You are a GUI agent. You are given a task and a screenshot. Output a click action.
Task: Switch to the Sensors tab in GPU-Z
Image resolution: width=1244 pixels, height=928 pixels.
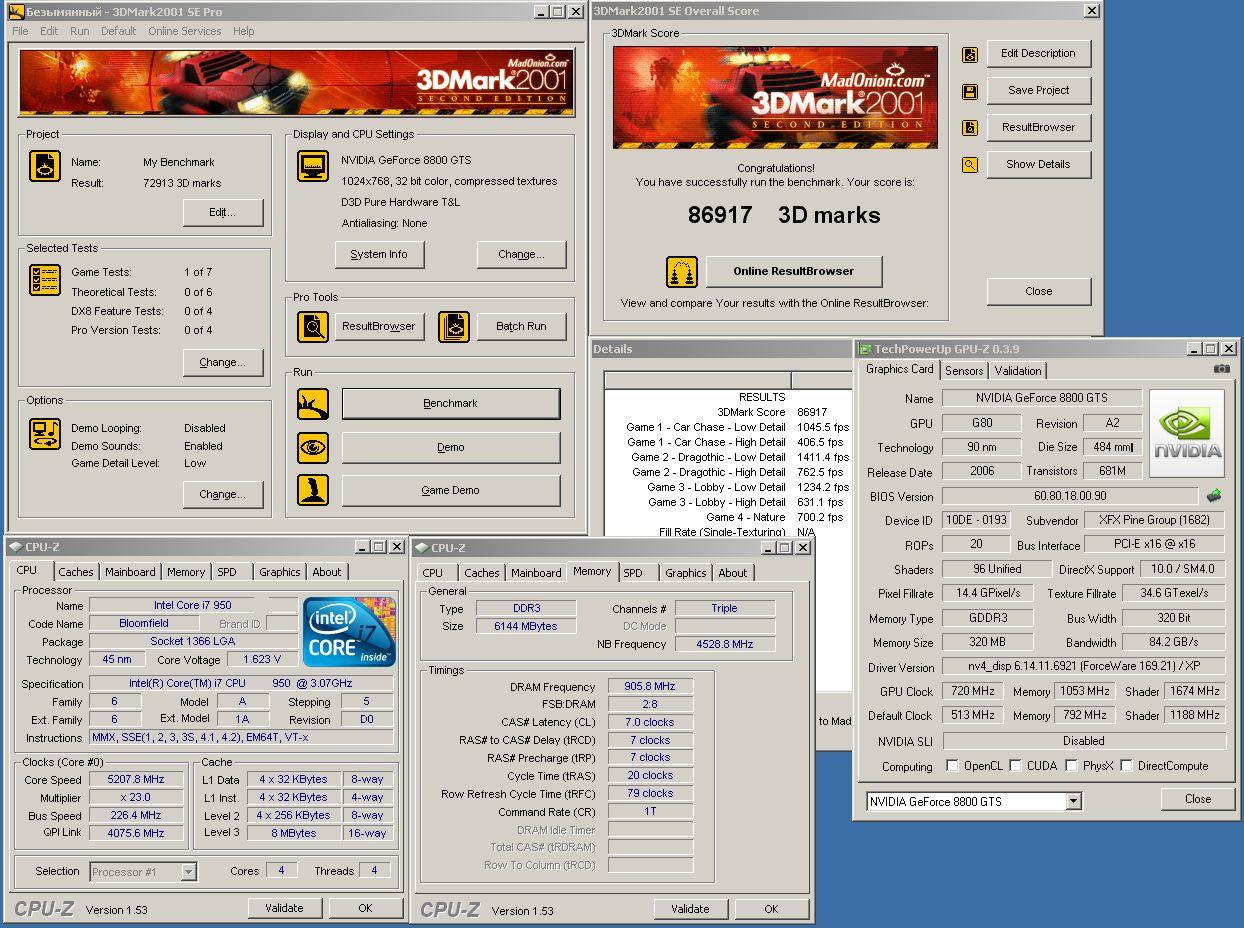pos(964,371)
